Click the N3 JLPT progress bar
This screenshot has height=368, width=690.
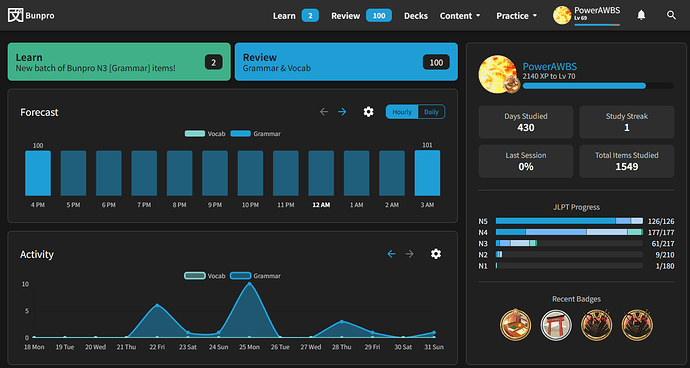tap(569, 243)
